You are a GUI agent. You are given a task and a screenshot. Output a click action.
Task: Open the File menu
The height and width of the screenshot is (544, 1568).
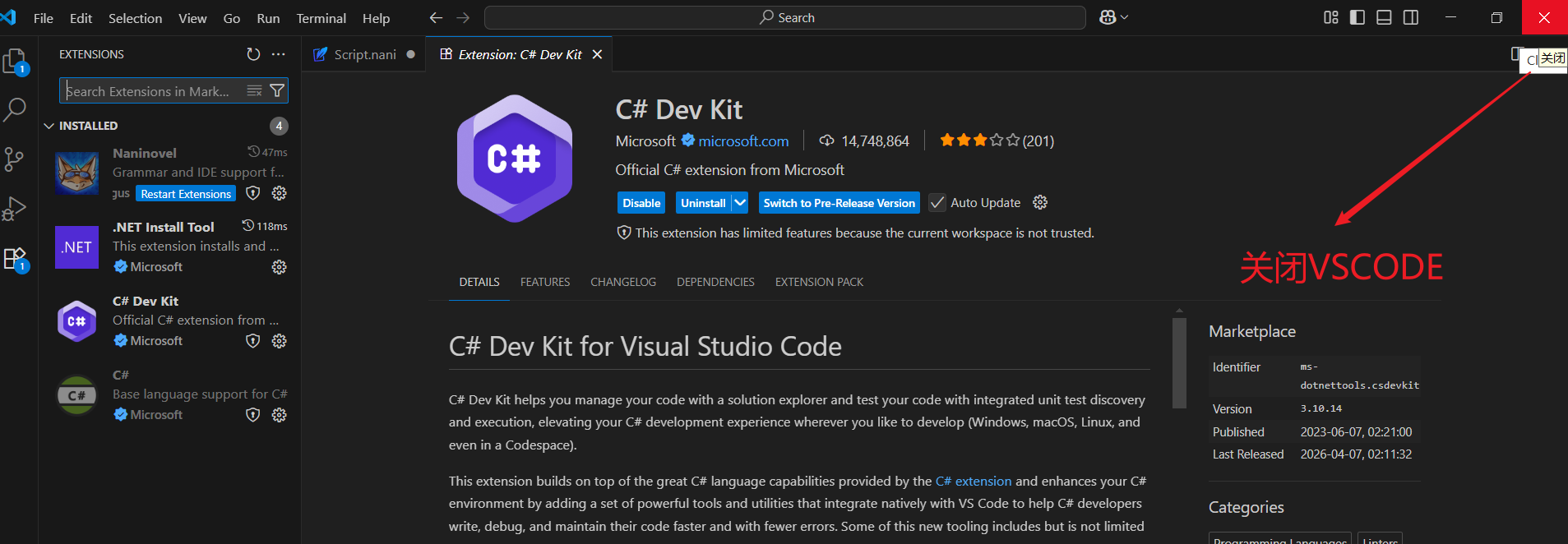coord(44,18)
